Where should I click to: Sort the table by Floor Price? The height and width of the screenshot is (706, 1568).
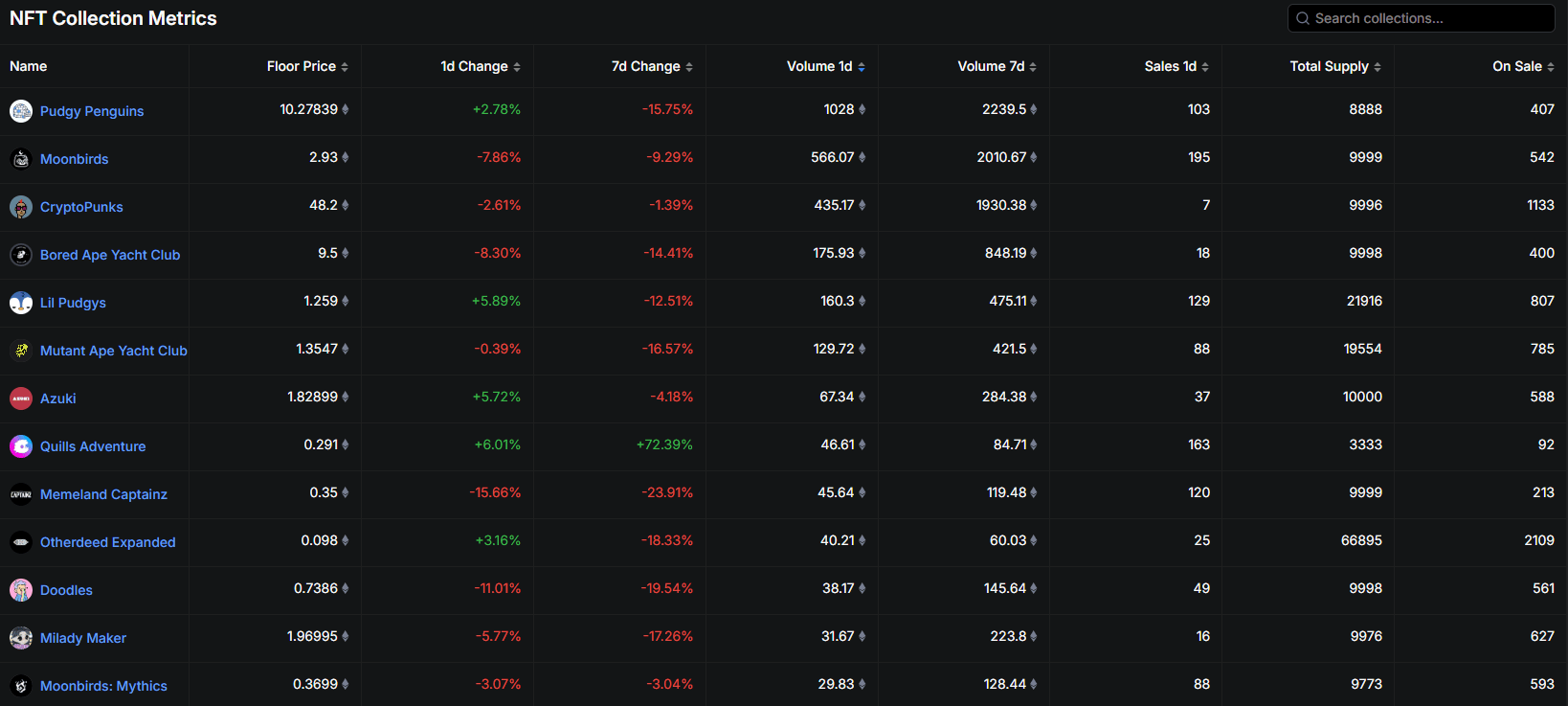[307, 66]
